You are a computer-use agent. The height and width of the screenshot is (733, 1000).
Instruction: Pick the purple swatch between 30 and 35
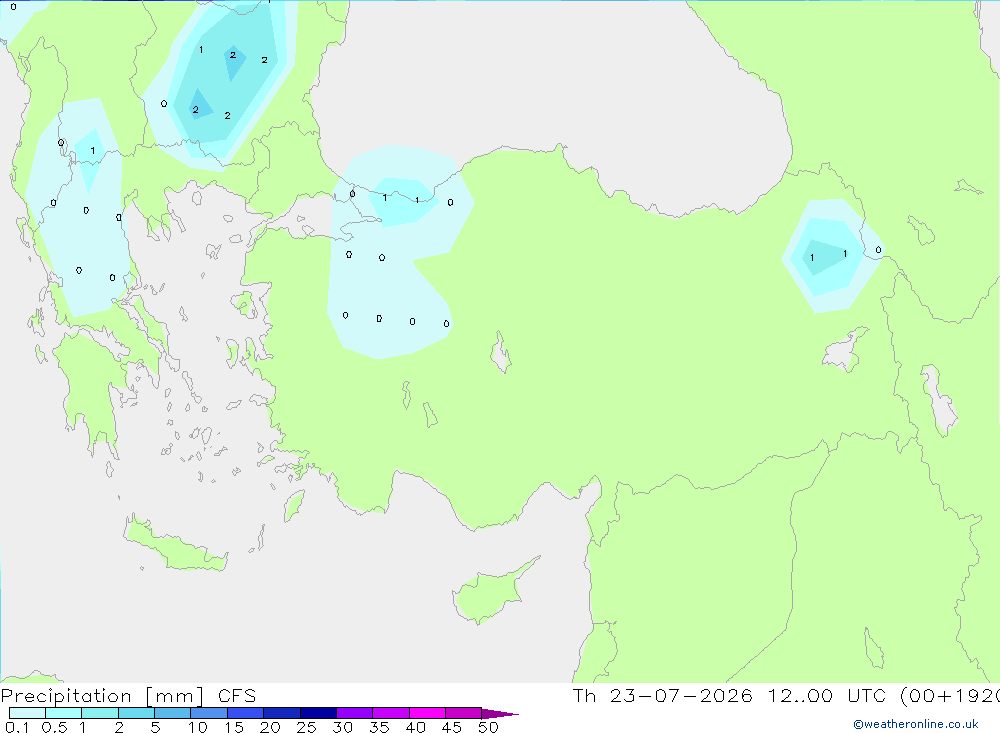[354, 713]
